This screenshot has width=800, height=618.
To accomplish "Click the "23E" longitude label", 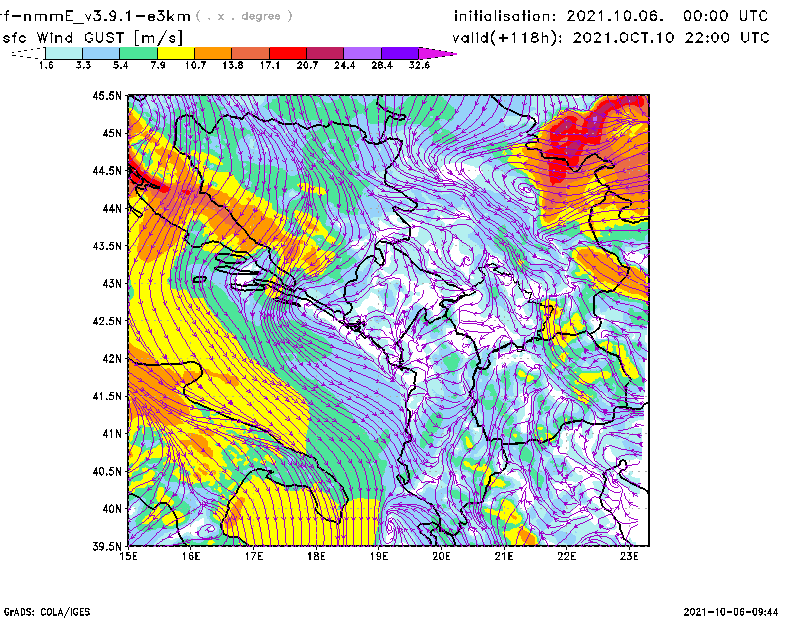I will 629,556.
